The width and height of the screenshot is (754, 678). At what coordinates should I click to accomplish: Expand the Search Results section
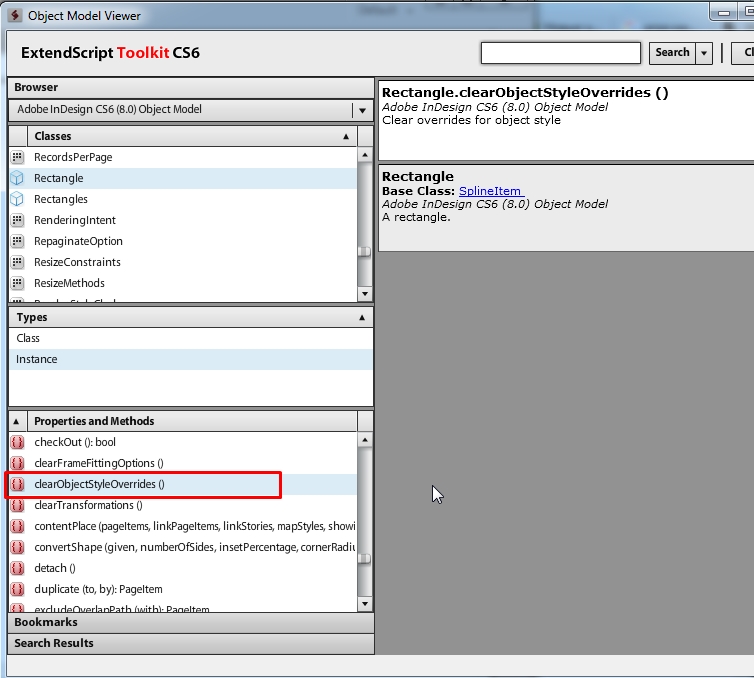click(x=191, y=643)
